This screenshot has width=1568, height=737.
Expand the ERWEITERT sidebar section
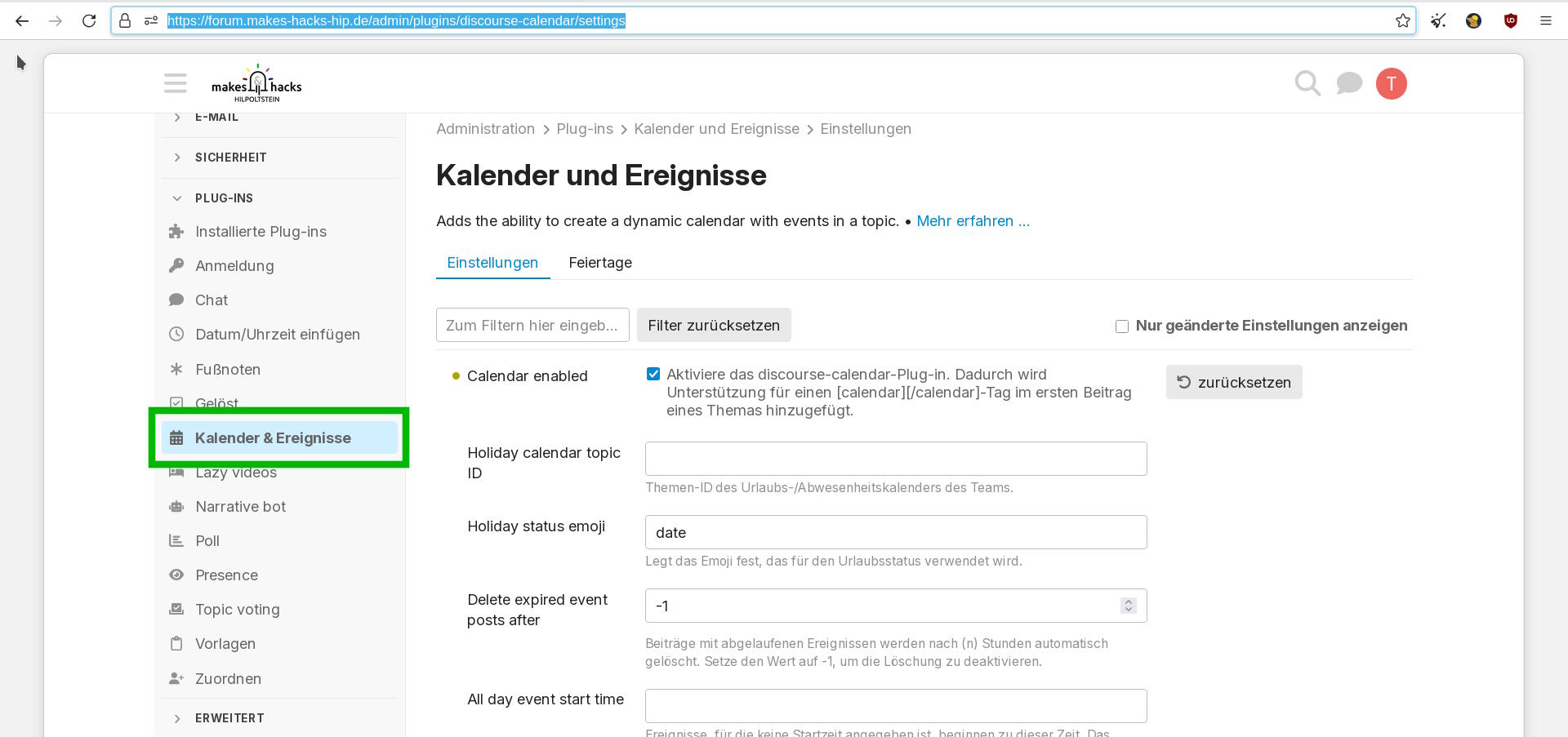pyautogui.click(x=229, y=718)
